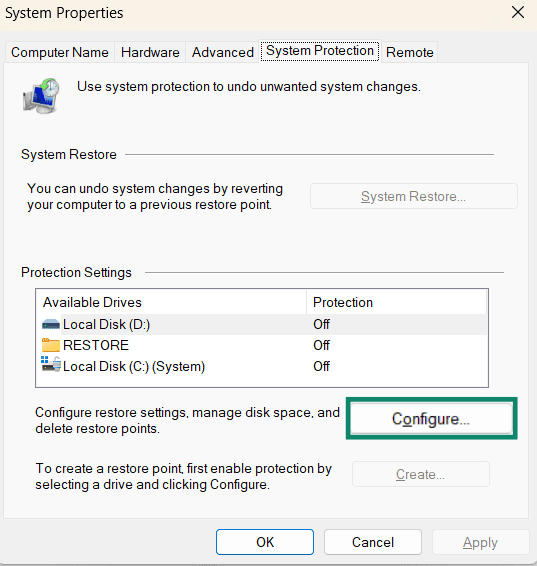Click the 'Configure restore settings' description text
This screenshot has width=537, height=566.
pos(187,420)
